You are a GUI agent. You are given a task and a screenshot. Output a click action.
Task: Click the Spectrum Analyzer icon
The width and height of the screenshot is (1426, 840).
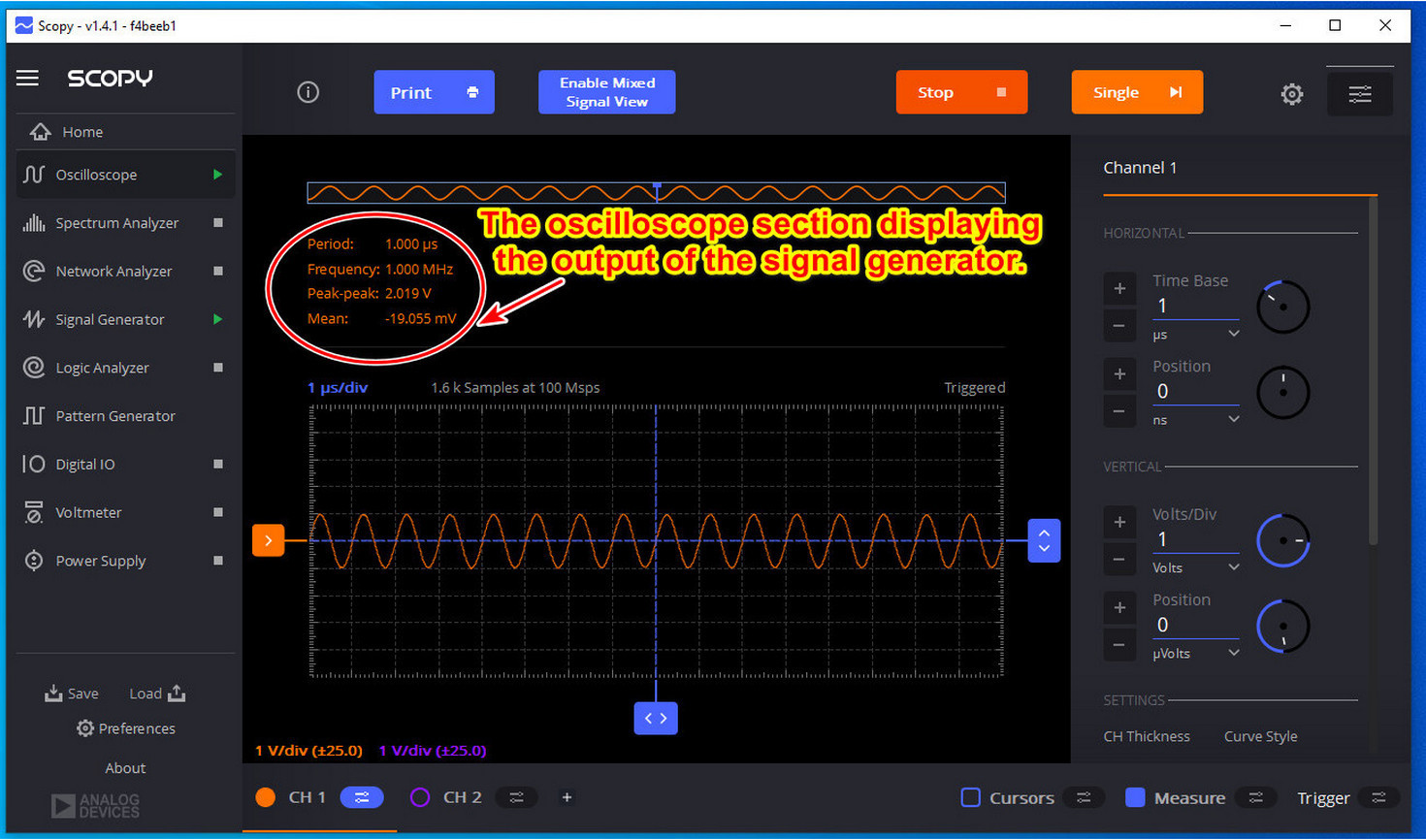[34, 223]
